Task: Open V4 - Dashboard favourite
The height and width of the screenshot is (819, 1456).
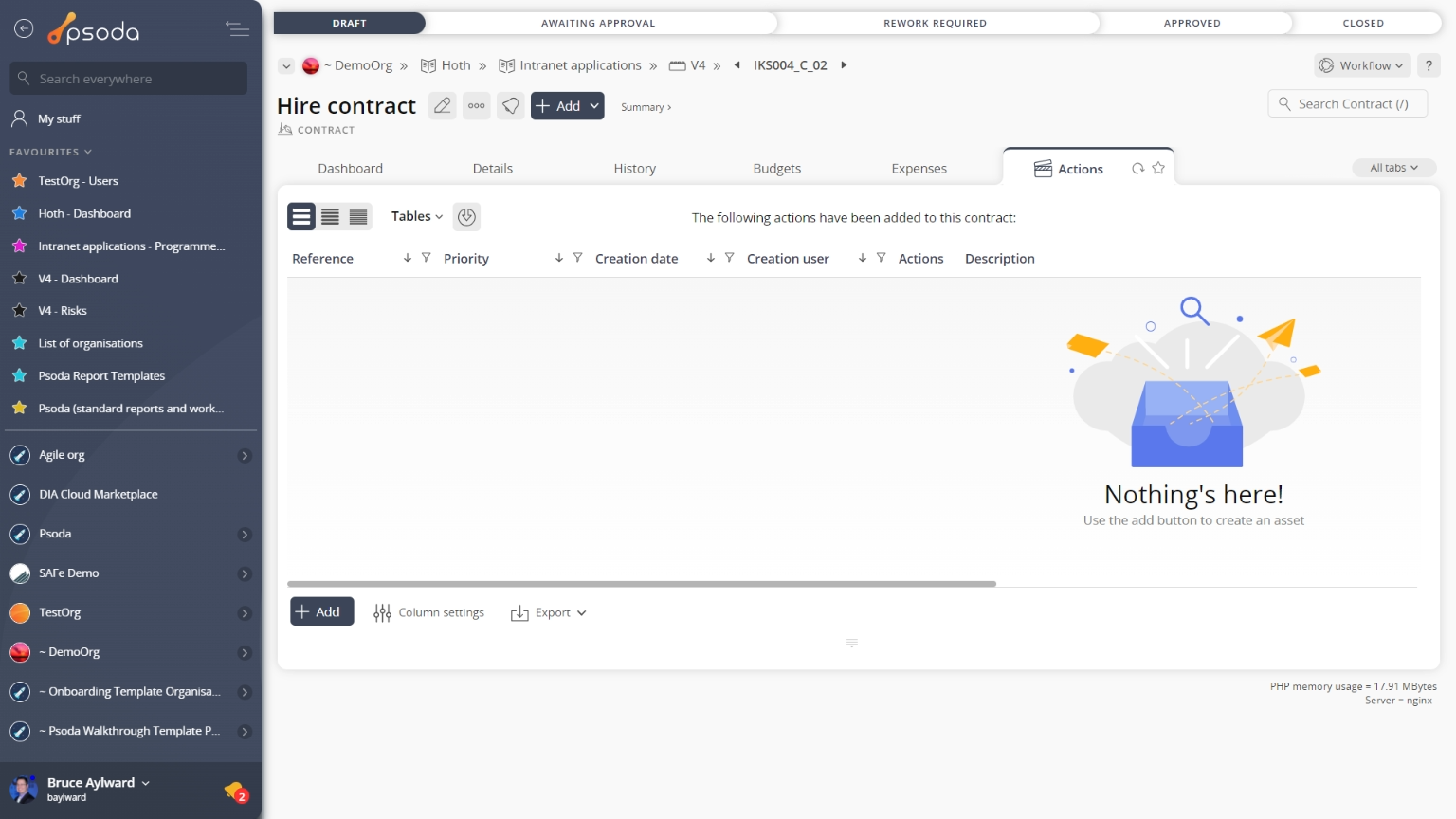Action: tap(78, 279)
